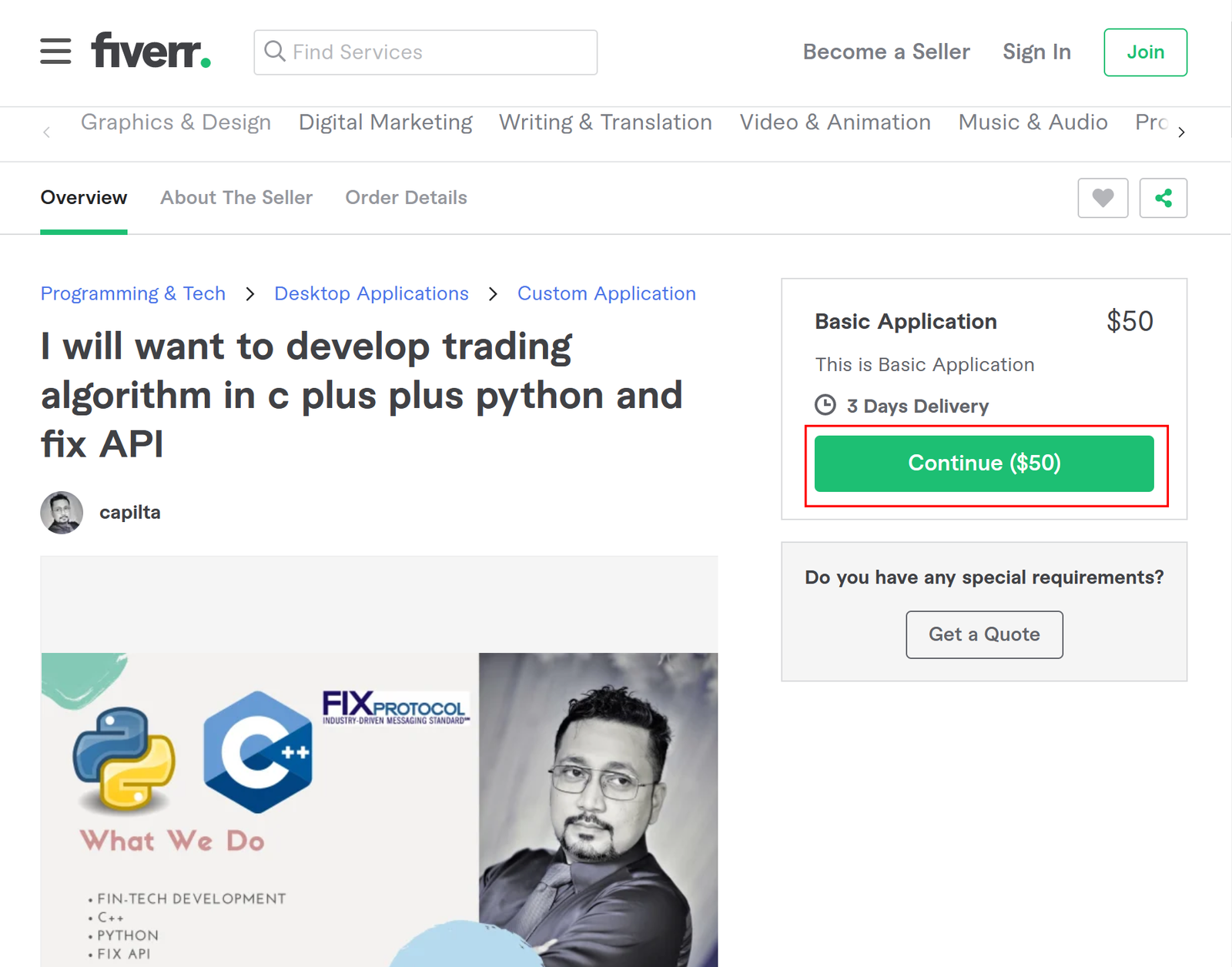
Task: Open the gig preview image
Action: pos(379,809)
